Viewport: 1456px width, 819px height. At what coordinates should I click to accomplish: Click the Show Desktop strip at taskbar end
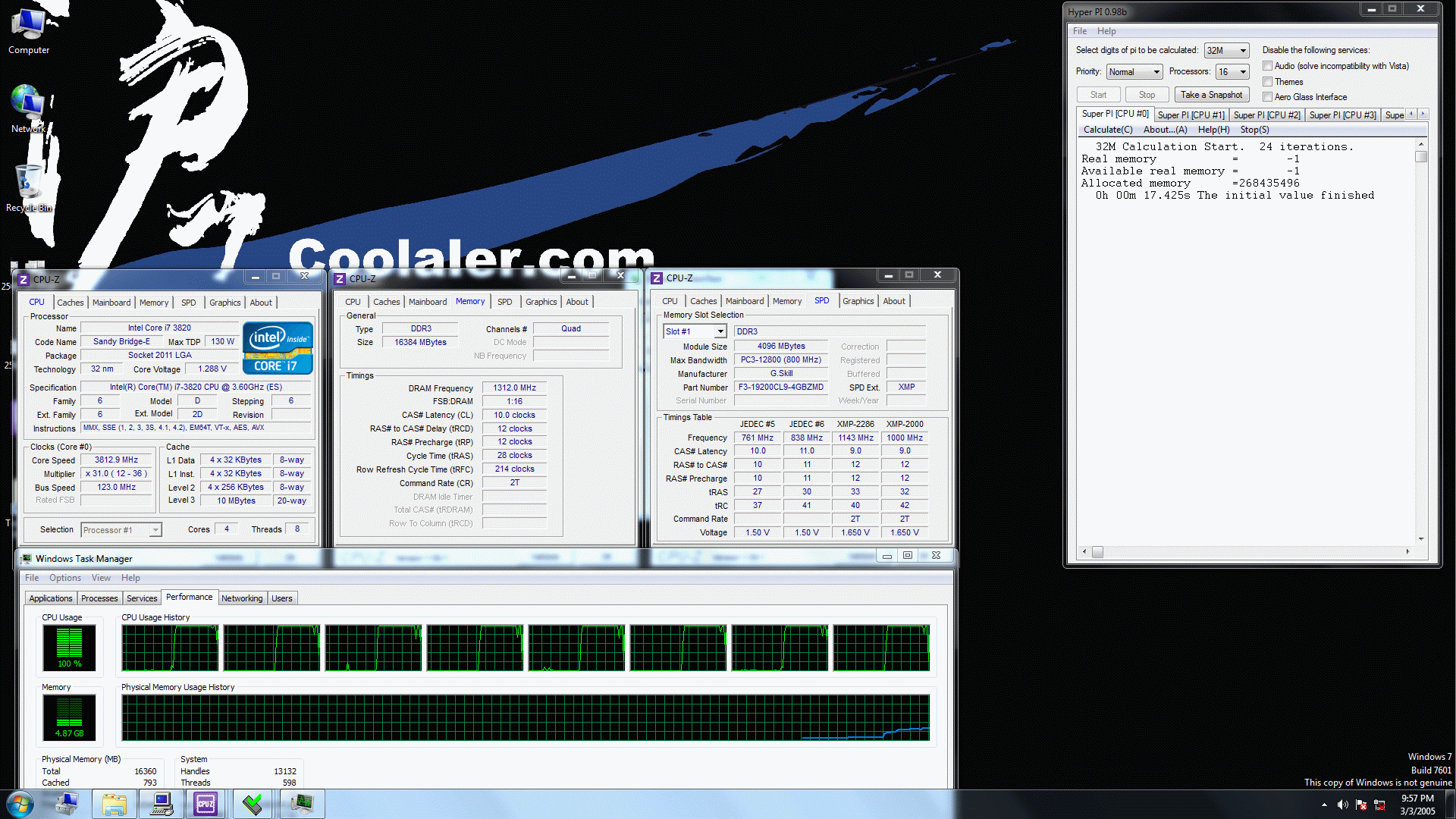click(x=1450, y=804)
